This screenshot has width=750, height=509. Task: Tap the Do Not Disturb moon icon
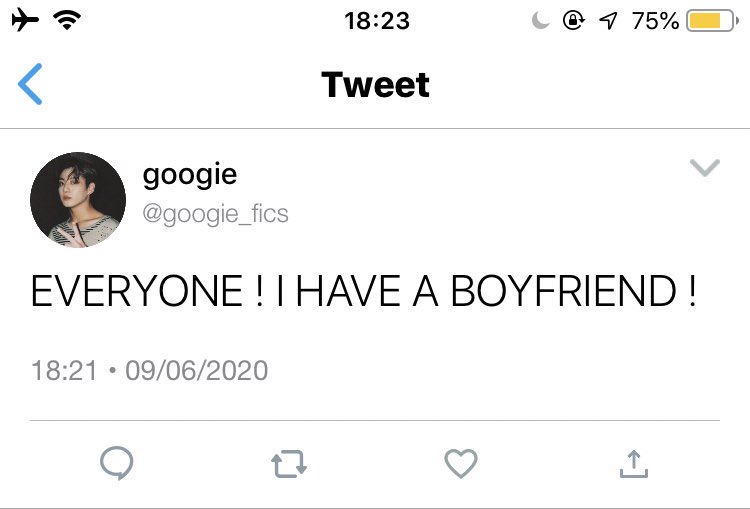540,21
